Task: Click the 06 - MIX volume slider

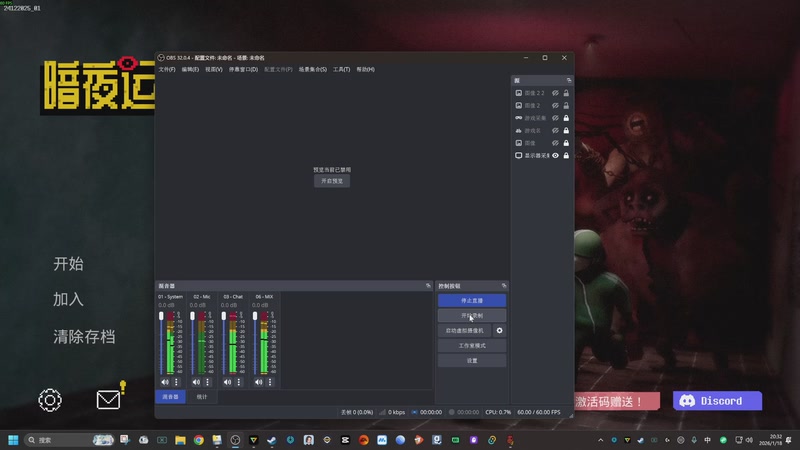Action: pyautogui.click(x=255, y=343)
